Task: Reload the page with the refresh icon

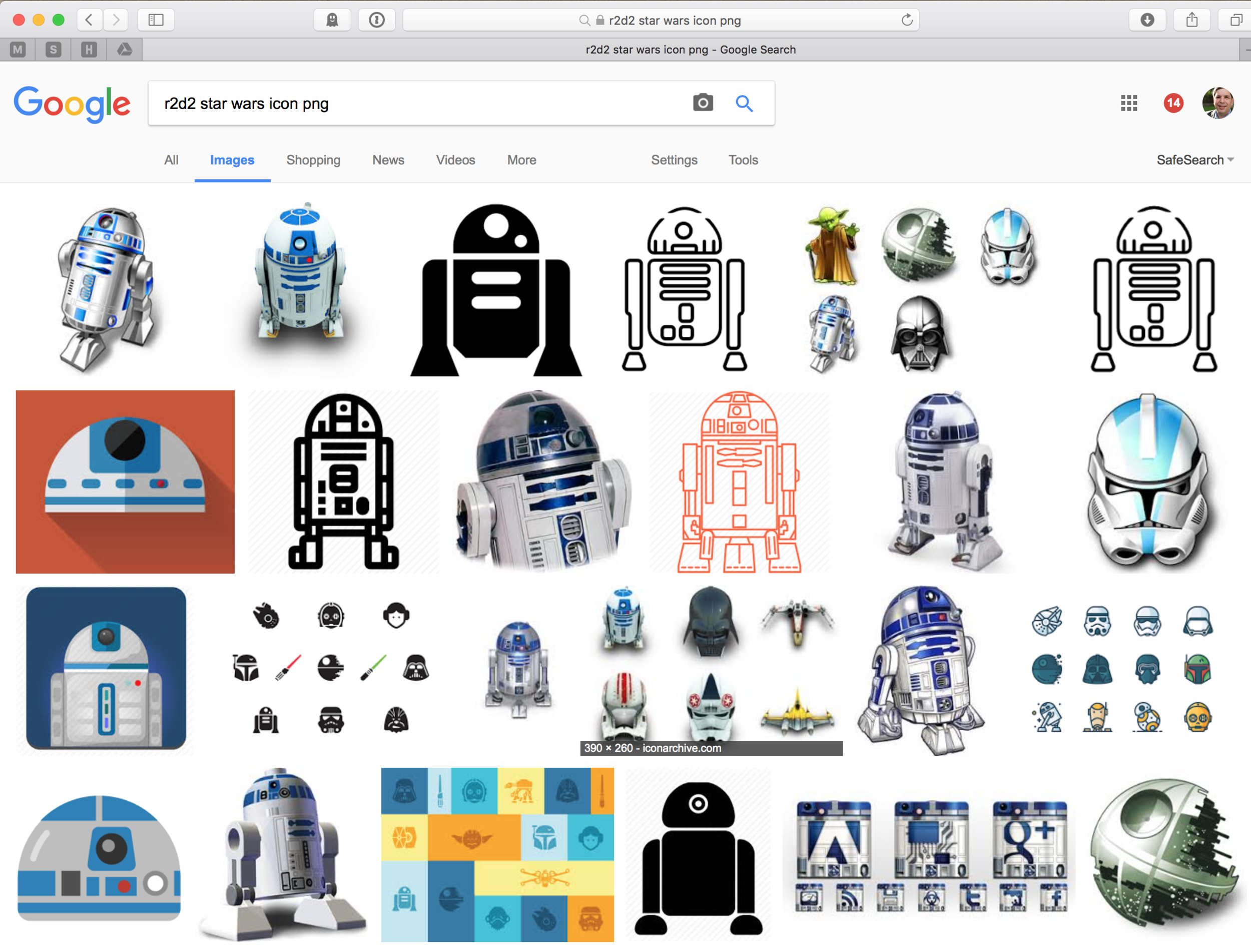Action: tap(907, 21)
